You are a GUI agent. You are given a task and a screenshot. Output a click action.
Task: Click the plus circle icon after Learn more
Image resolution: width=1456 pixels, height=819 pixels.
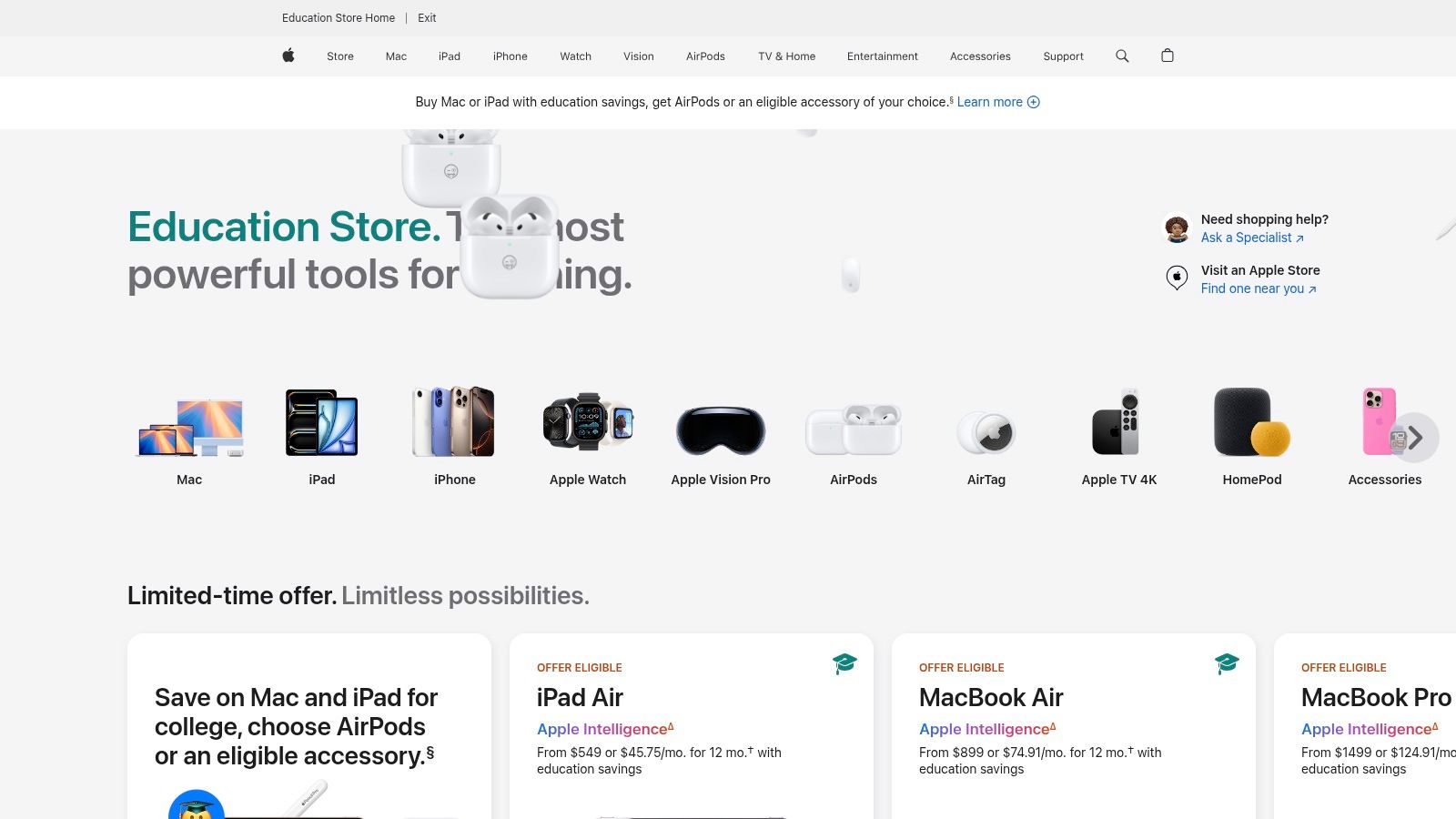(x=1034, y=102)
